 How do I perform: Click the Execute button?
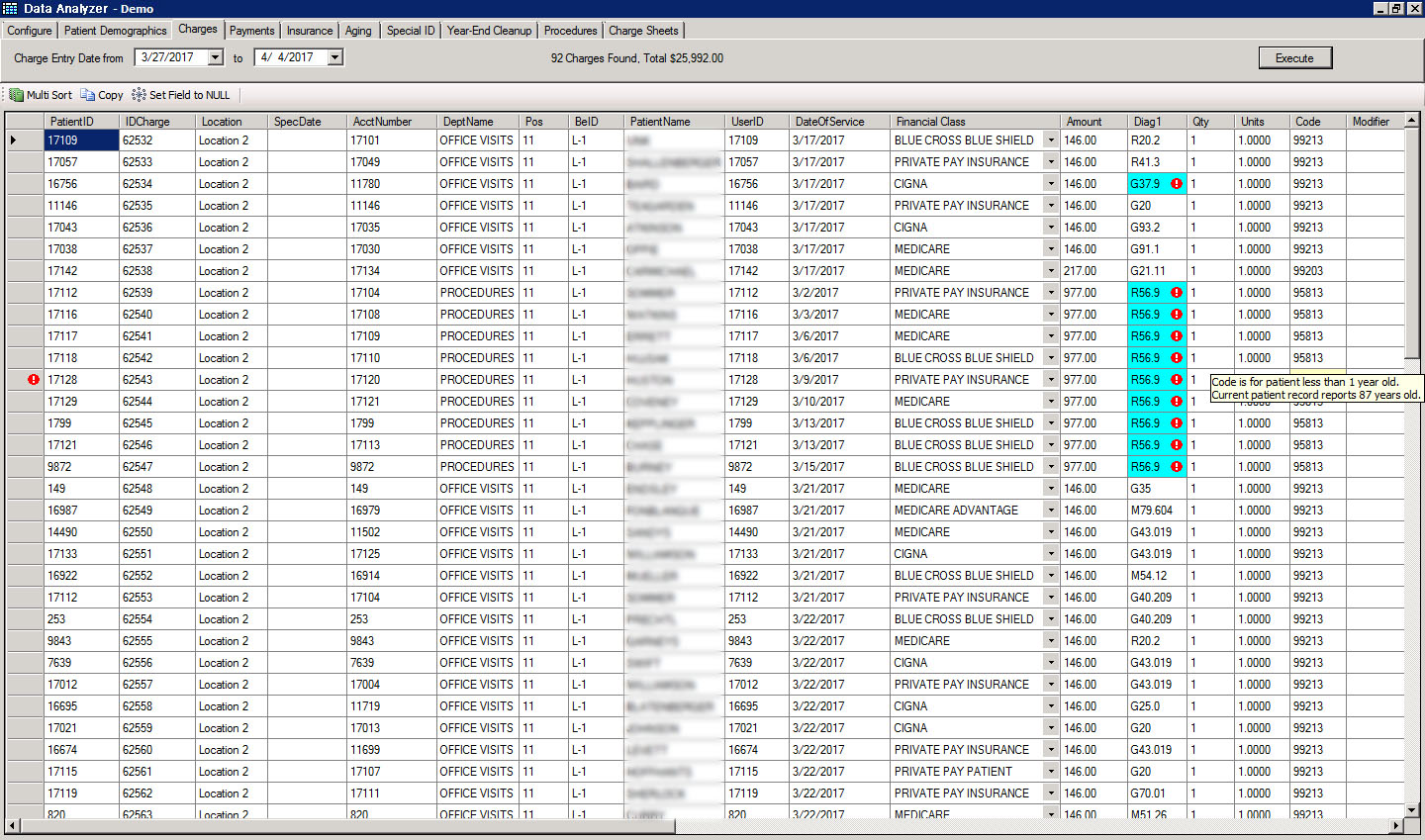(1295, 58)
